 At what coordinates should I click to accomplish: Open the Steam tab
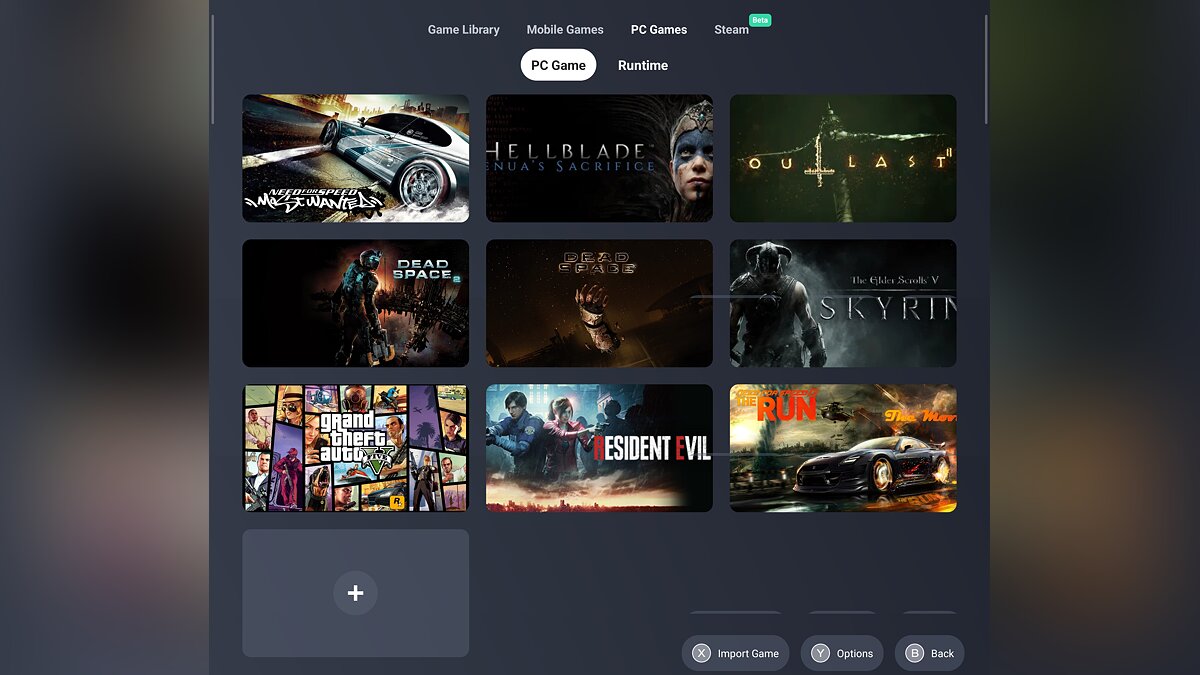(x=731, y=30)
